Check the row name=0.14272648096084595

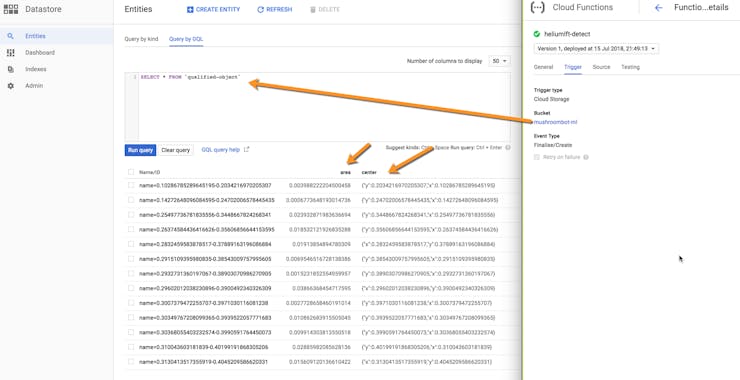tap(131, 200)
